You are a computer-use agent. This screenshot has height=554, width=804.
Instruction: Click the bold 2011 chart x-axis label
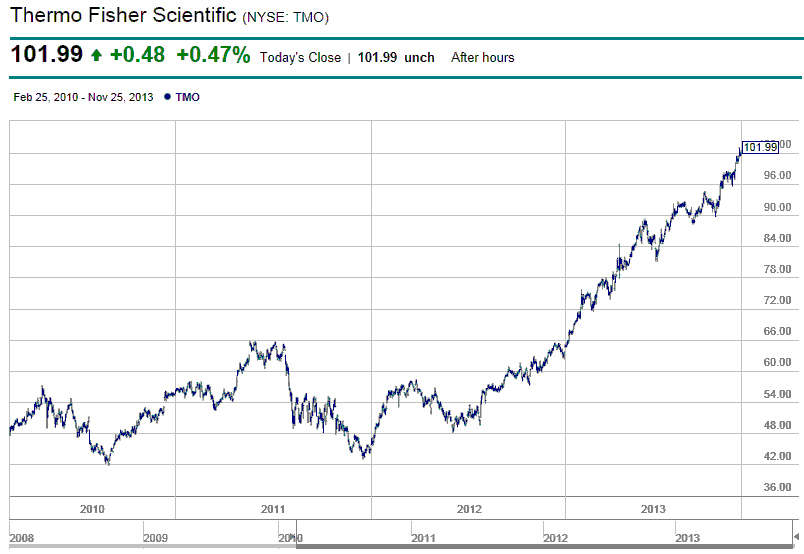273,509
